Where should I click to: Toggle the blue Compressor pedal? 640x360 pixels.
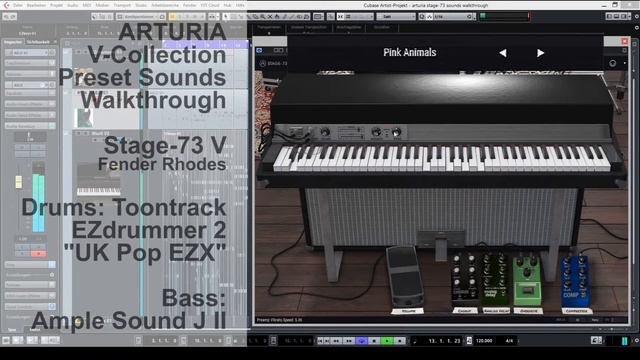point(576,282)
